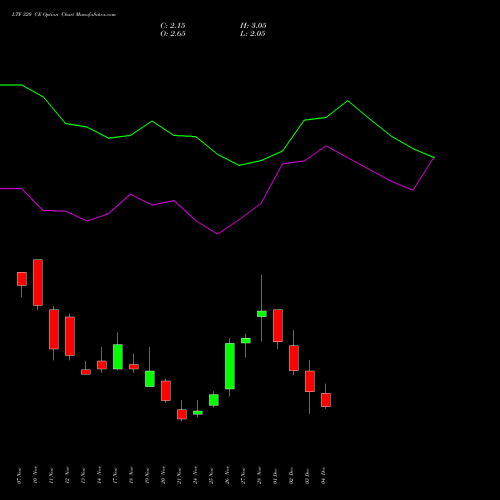Screen dimensions: 500x500
Task: Select the red candle for 11 Nov
Action: [x=54, y=329]
